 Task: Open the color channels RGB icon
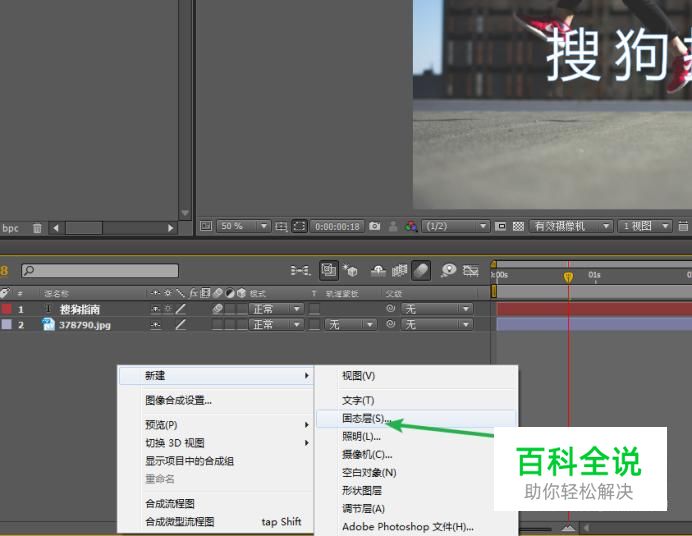pos(411,226)
